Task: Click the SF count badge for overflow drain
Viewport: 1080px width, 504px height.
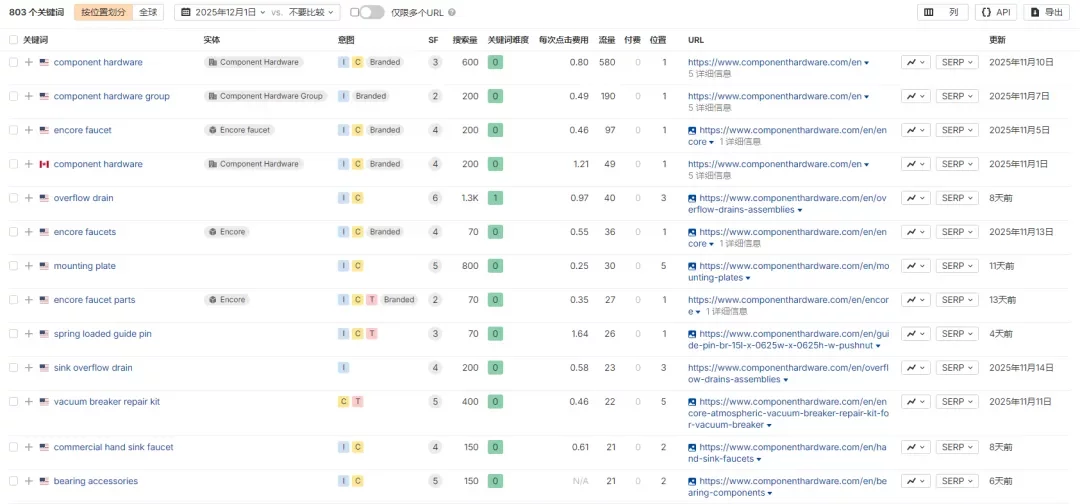Action: point(435,198)
